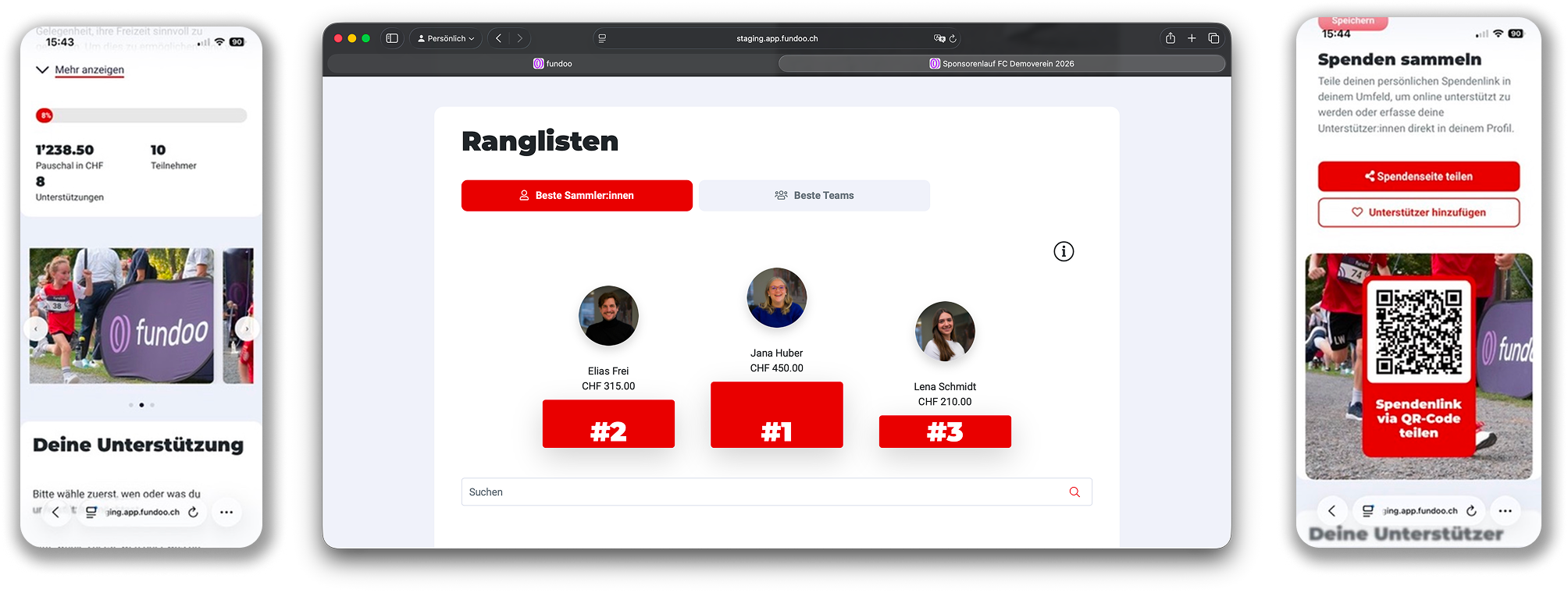Image resolution: width=1568 pixels, height=593 pixels.
Task: Open a new tab with plus icon
Action: pyautogui.click(x=1192, y=38)
